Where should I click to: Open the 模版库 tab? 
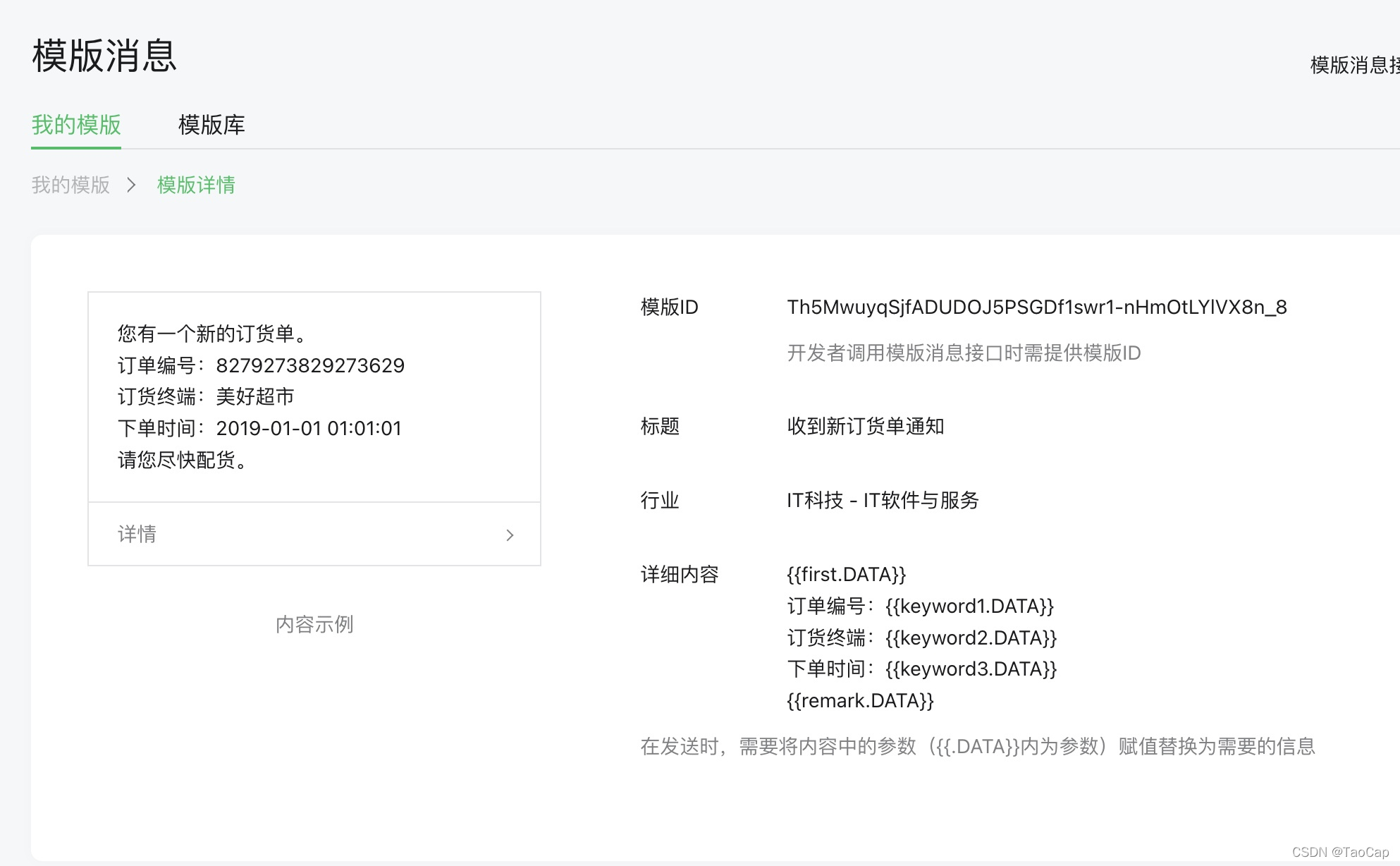pyautogui.click(x=211, y=125)
